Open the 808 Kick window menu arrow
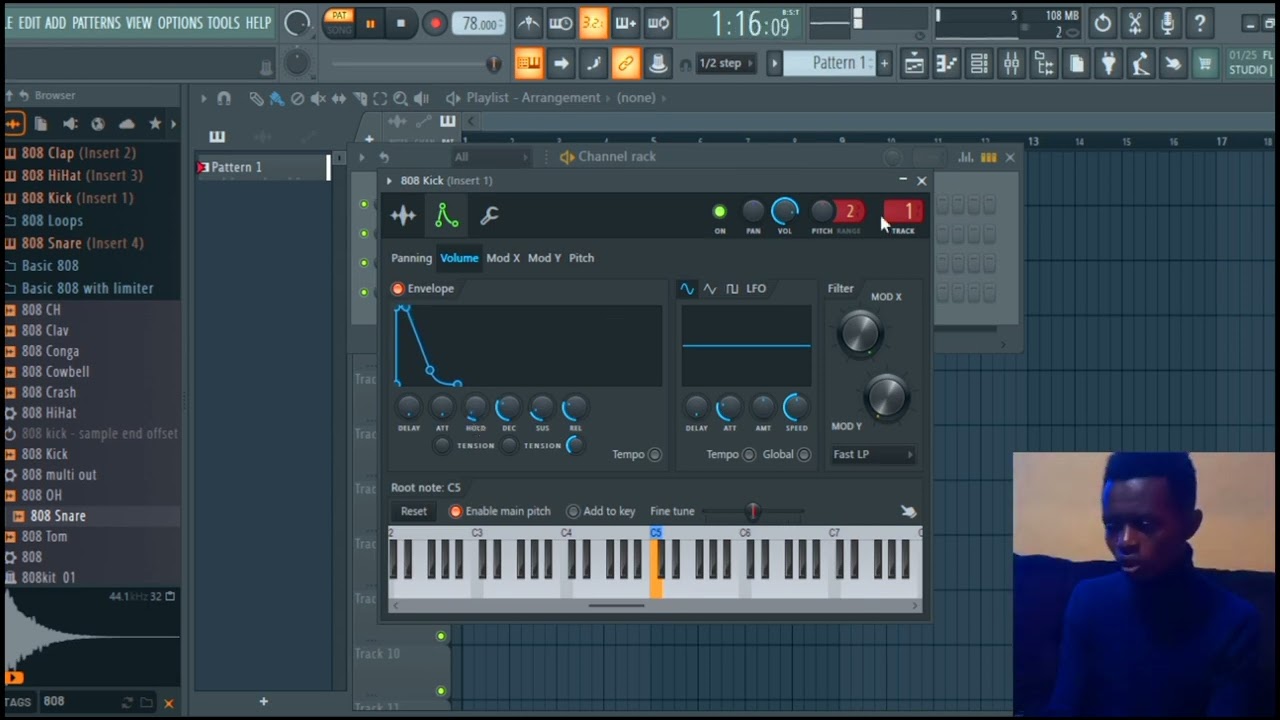The width and height of the screenshot is (1280, 720). pyautogui.click(x=389, y=181)
